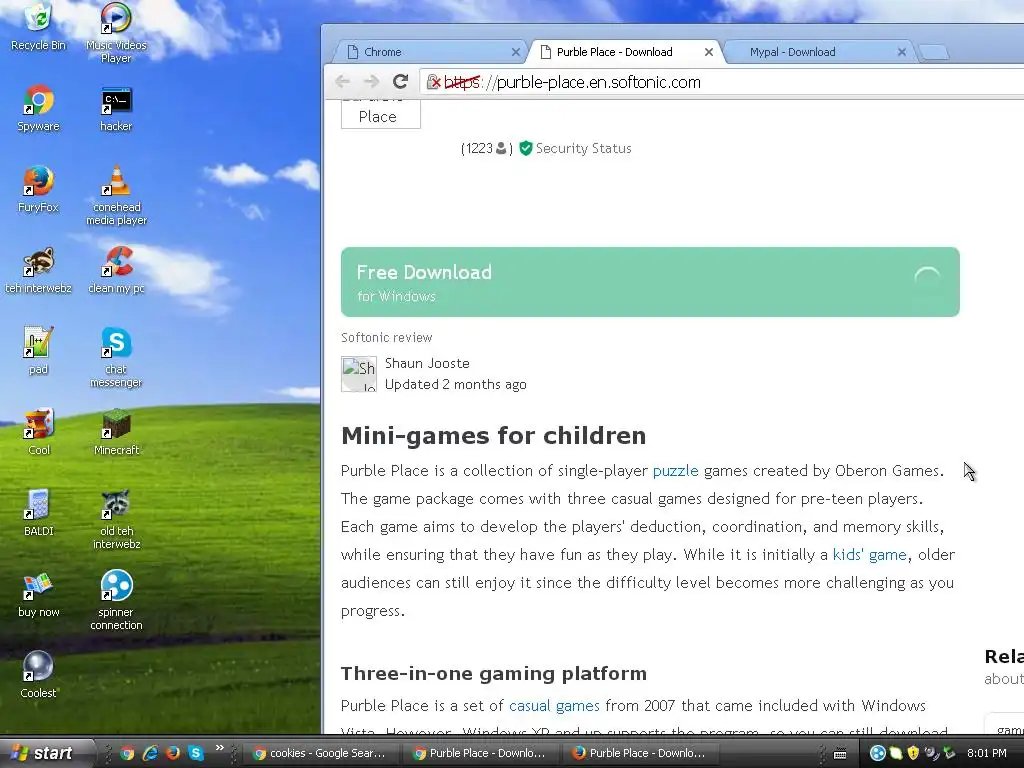Launch FuryFox desktop shortcut
Viewport: 1024px width, 768px height.
(x=39, y=189)
